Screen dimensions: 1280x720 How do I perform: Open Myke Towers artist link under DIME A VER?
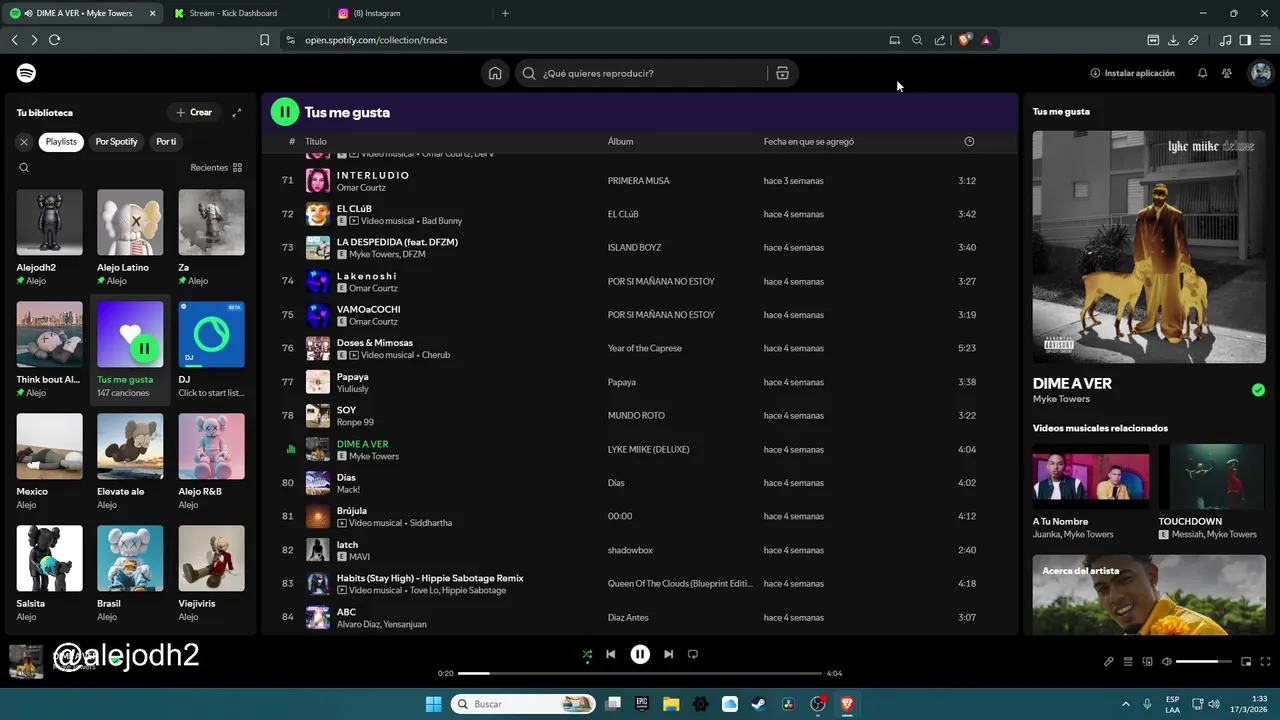tap(1061, 399)
